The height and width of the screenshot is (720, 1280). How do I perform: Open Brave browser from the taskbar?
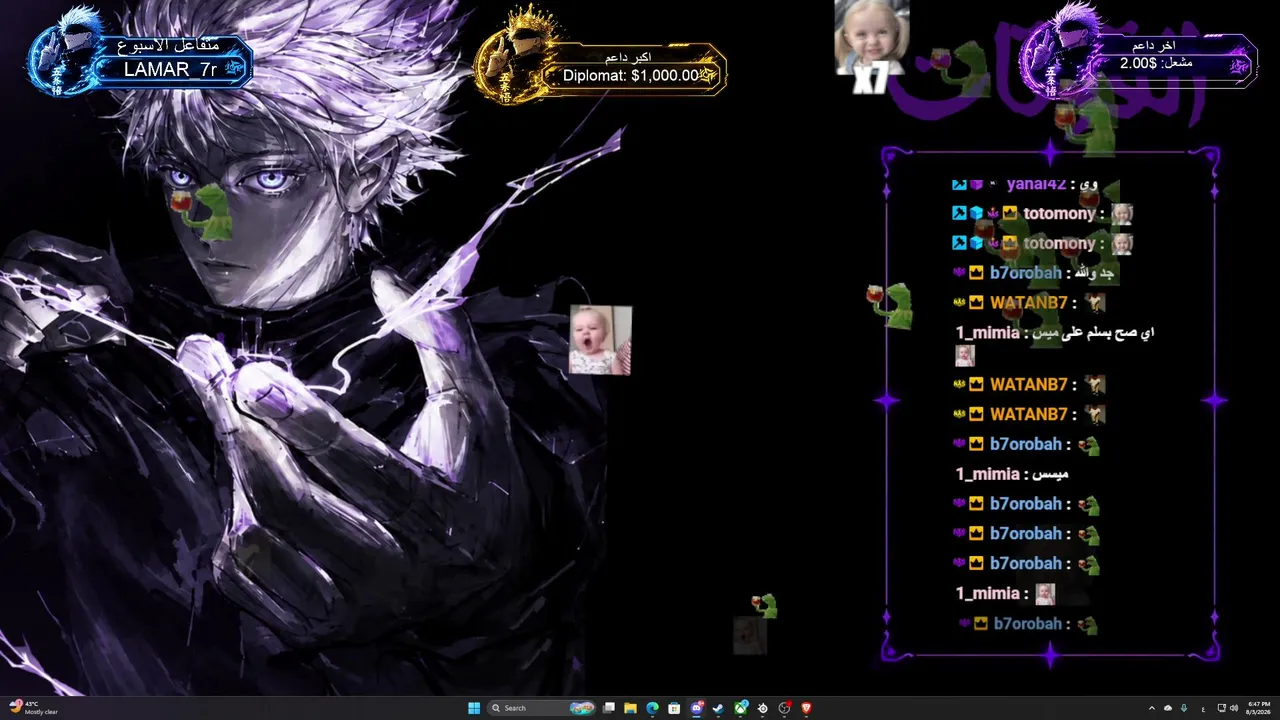(807, 708)
